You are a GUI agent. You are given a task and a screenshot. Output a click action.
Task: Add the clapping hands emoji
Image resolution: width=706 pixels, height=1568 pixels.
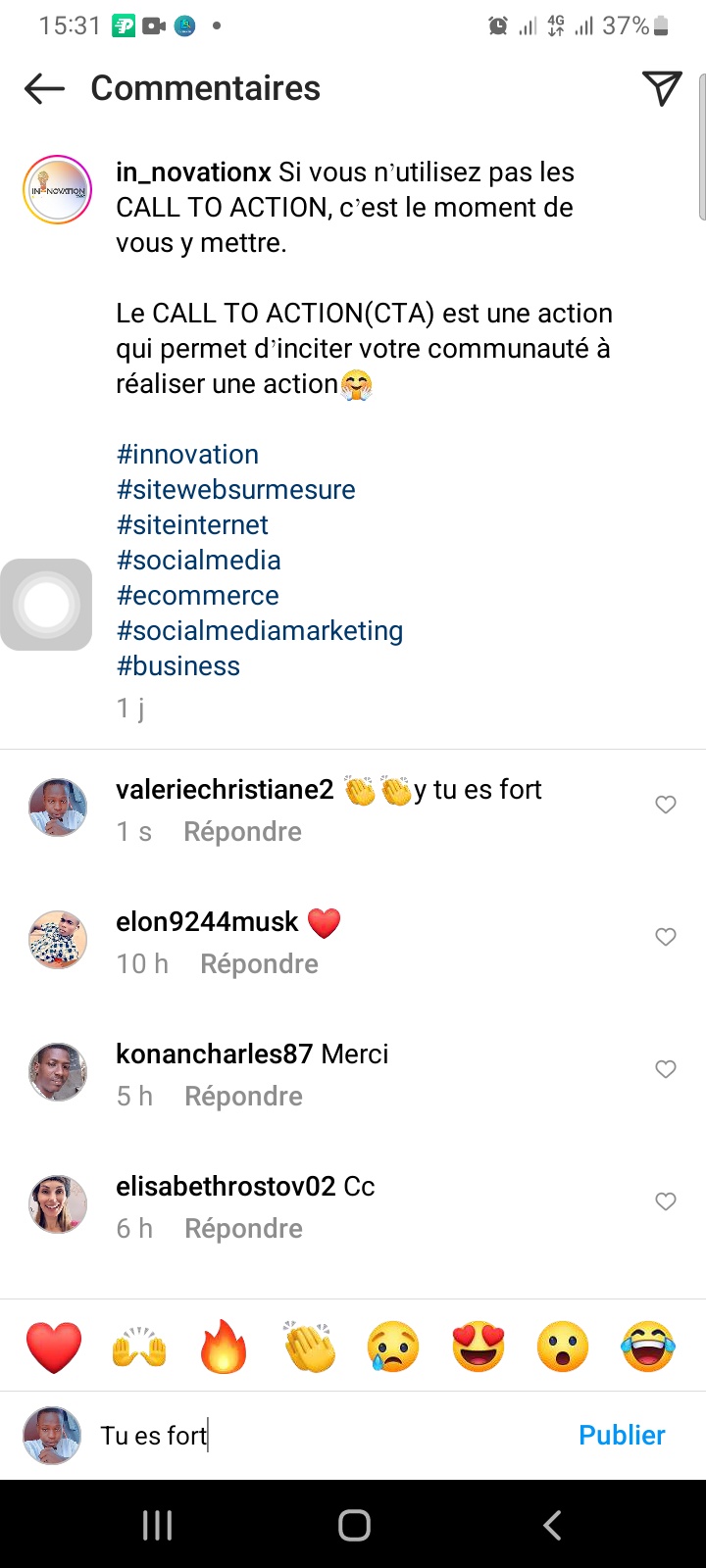pyautogui.click(x=309, y=1347)
